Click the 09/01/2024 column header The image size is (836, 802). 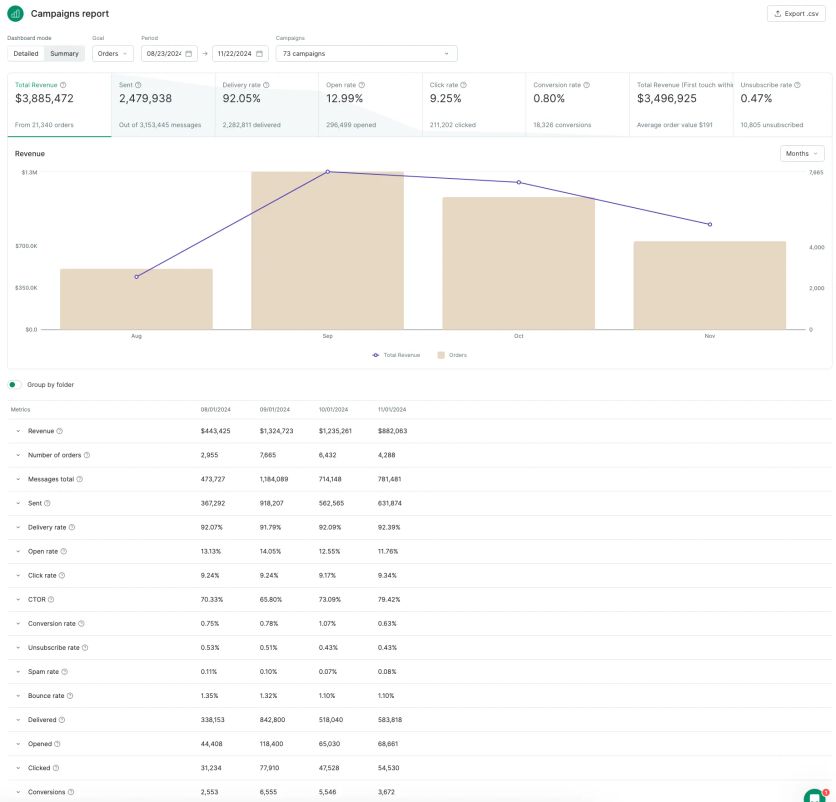pos(275,410)
